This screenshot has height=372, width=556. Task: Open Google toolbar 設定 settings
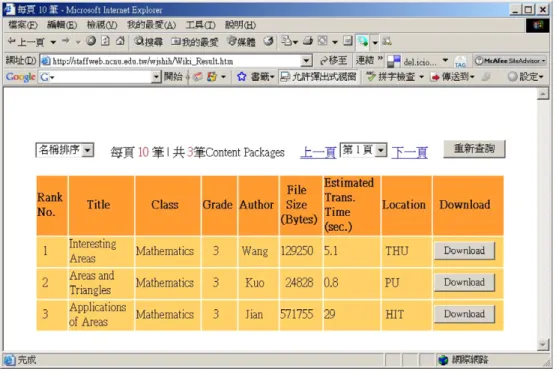pyautogui.click(x=525, y=77)
